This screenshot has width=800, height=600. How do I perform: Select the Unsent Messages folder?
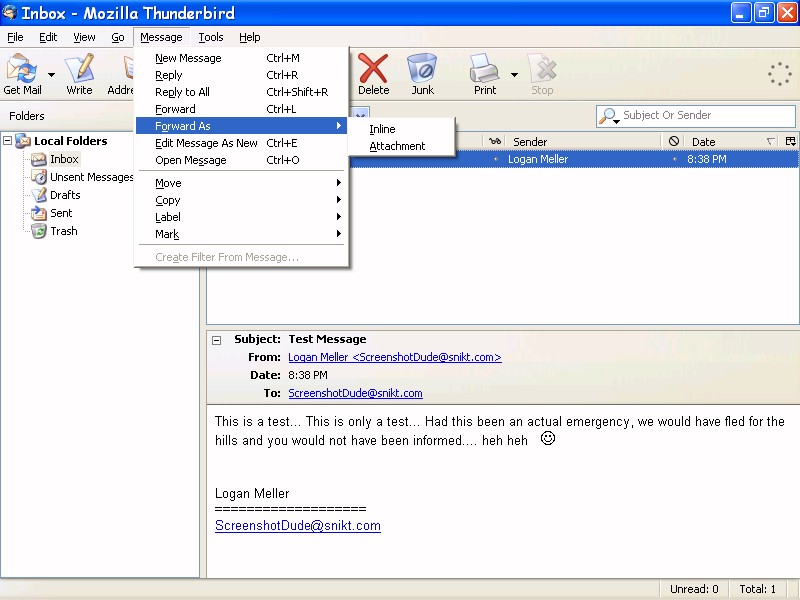click(x=91, y=177)
